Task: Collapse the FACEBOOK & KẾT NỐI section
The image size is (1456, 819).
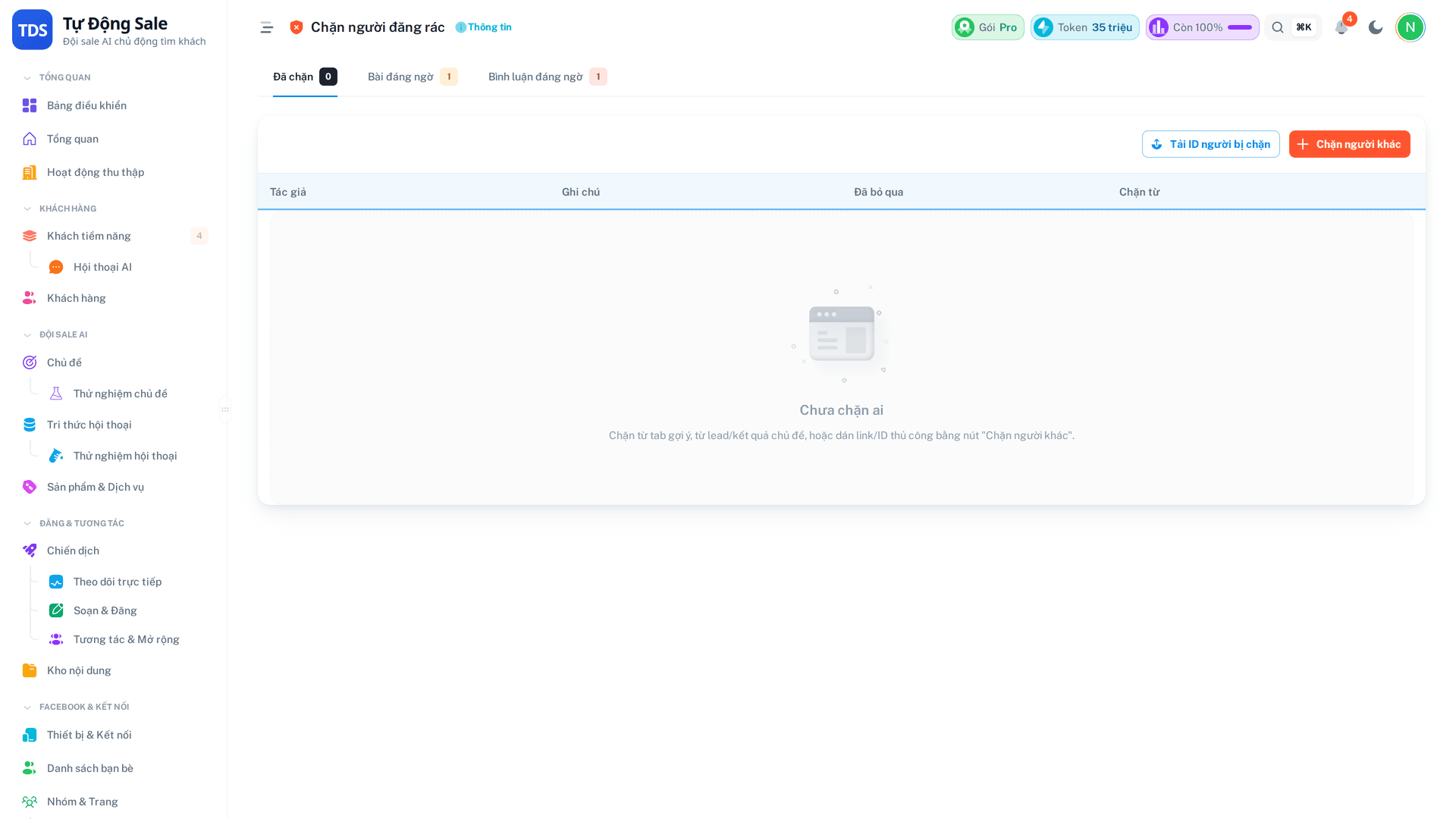Action: 27,707
